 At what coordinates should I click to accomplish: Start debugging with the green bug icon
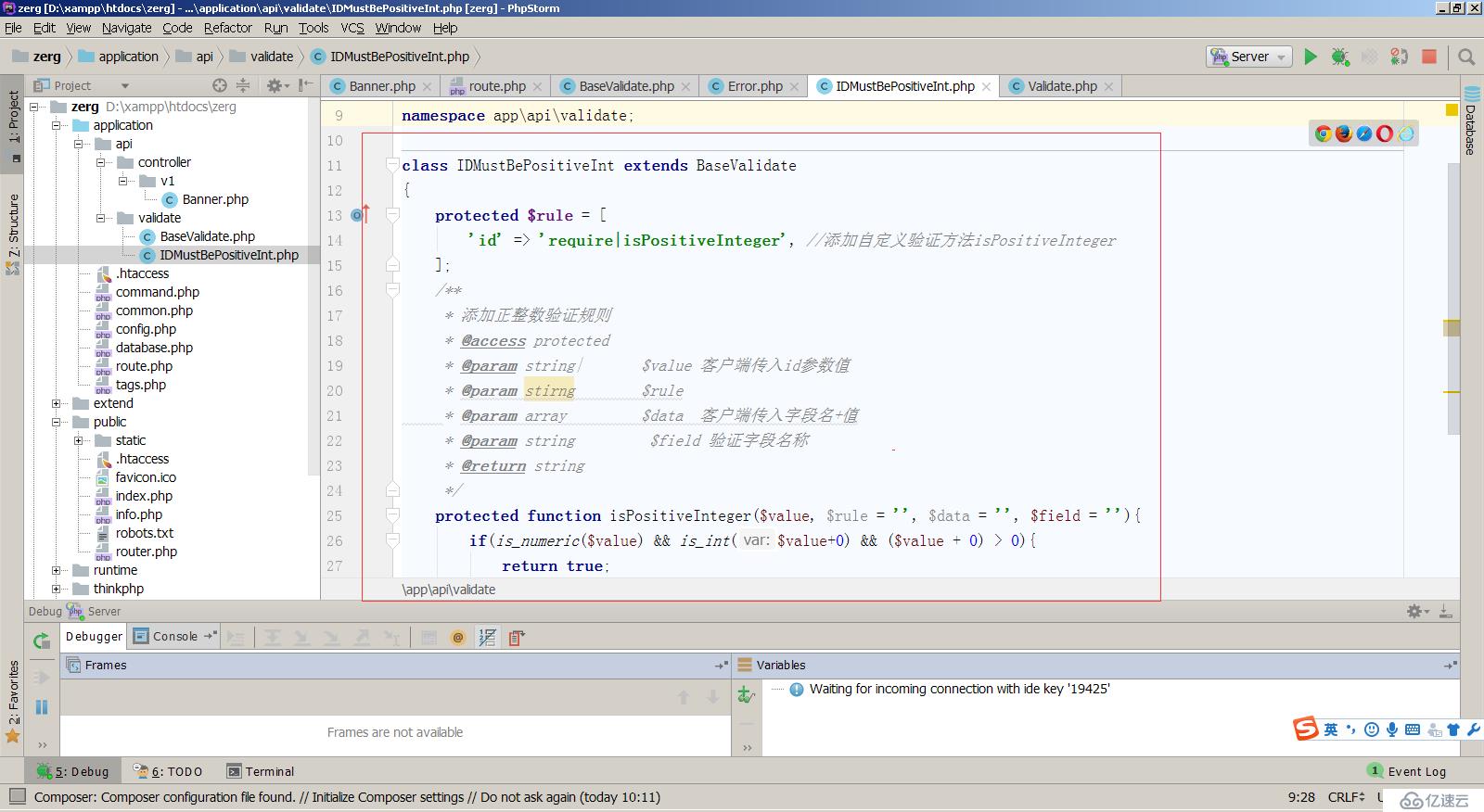(x=1339, y=57)
